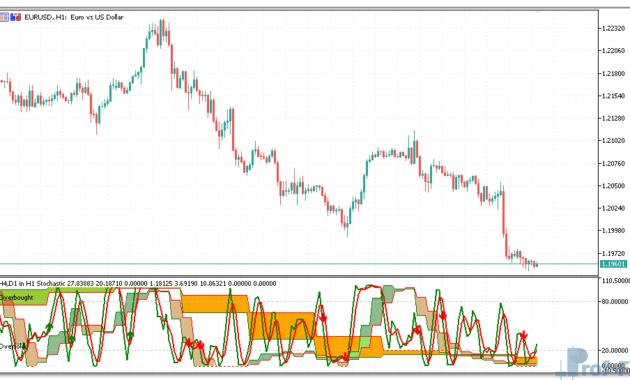The image size is (630, 380).
Task: Click the current price tag 1.19601
Action: (x=613, y=264)
